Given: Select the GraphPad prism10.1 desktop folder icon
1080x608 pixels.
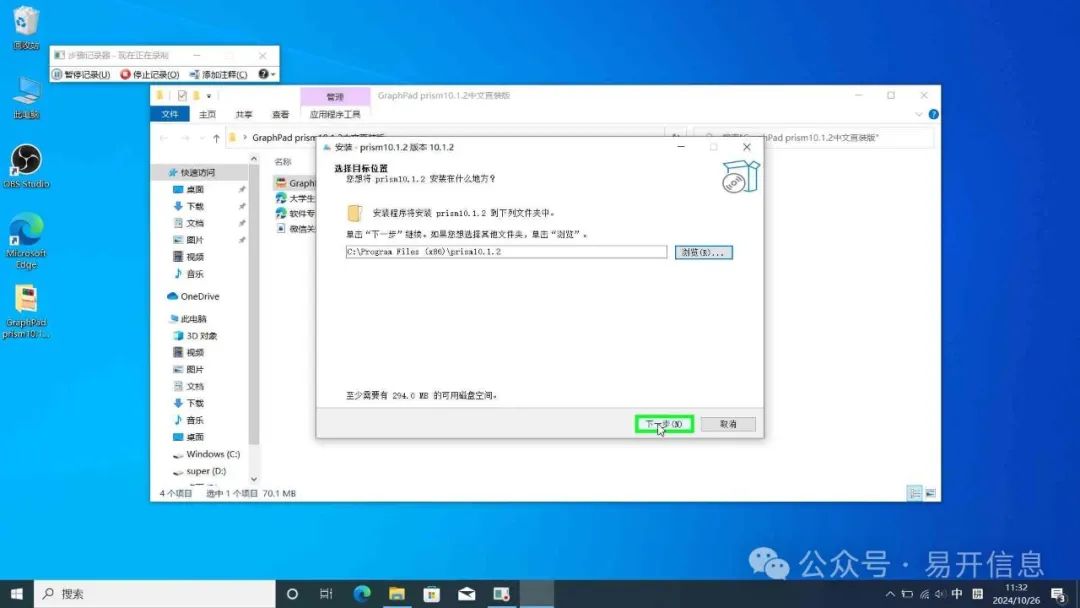Looking at the screenshot, I should point(26,311).
